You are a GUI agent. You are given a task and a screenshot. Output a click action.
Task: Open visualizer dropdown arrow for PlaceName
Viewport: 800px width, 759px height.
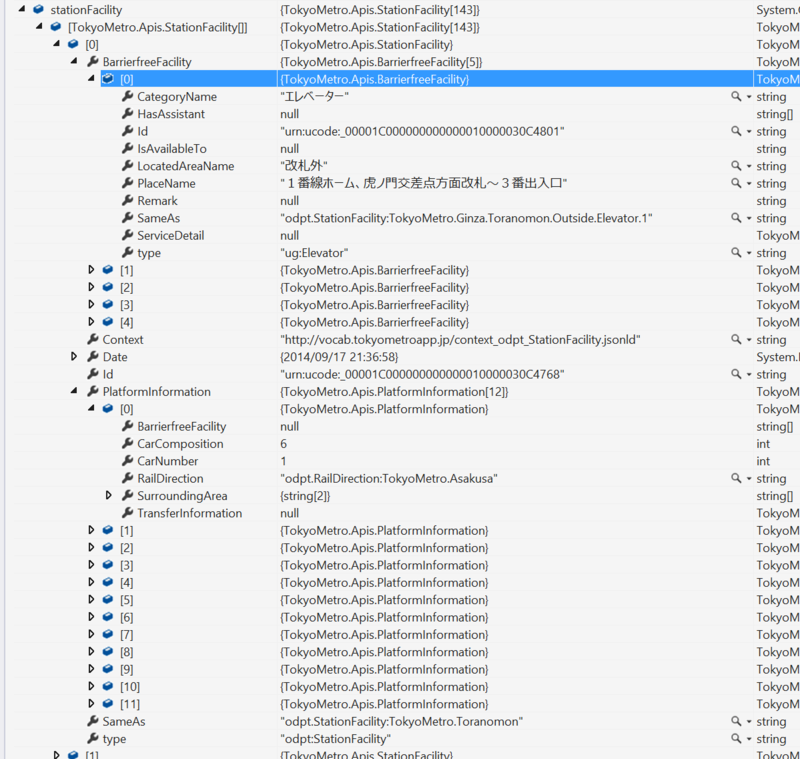click(x=749, y=184)
